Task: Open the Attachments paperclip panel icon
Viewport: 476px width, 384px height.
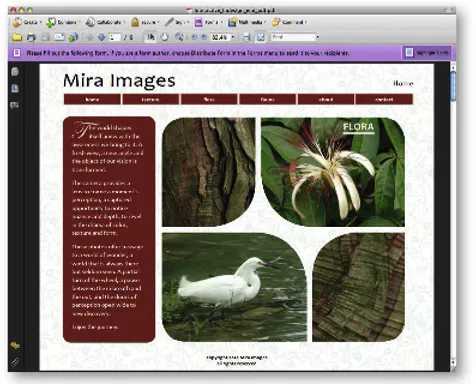Action: pos(15,362)
